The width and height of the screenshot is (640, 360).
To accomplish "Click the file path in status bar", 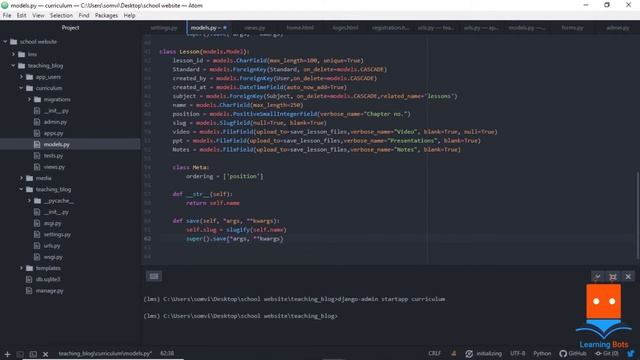I will pyautogui.click(x=105, y=353).
